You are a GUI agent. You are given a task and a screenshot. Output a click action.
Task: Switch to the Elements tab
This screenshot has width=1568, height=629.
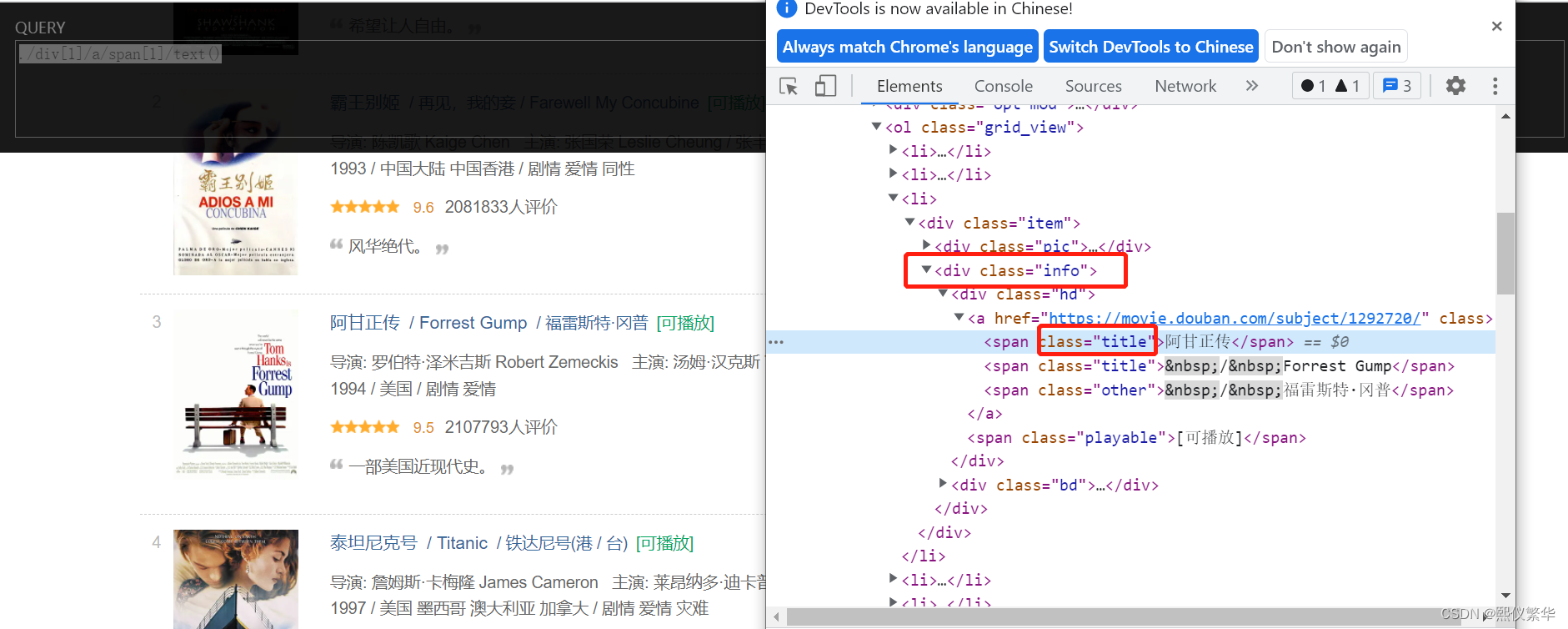tap(909, 86)
